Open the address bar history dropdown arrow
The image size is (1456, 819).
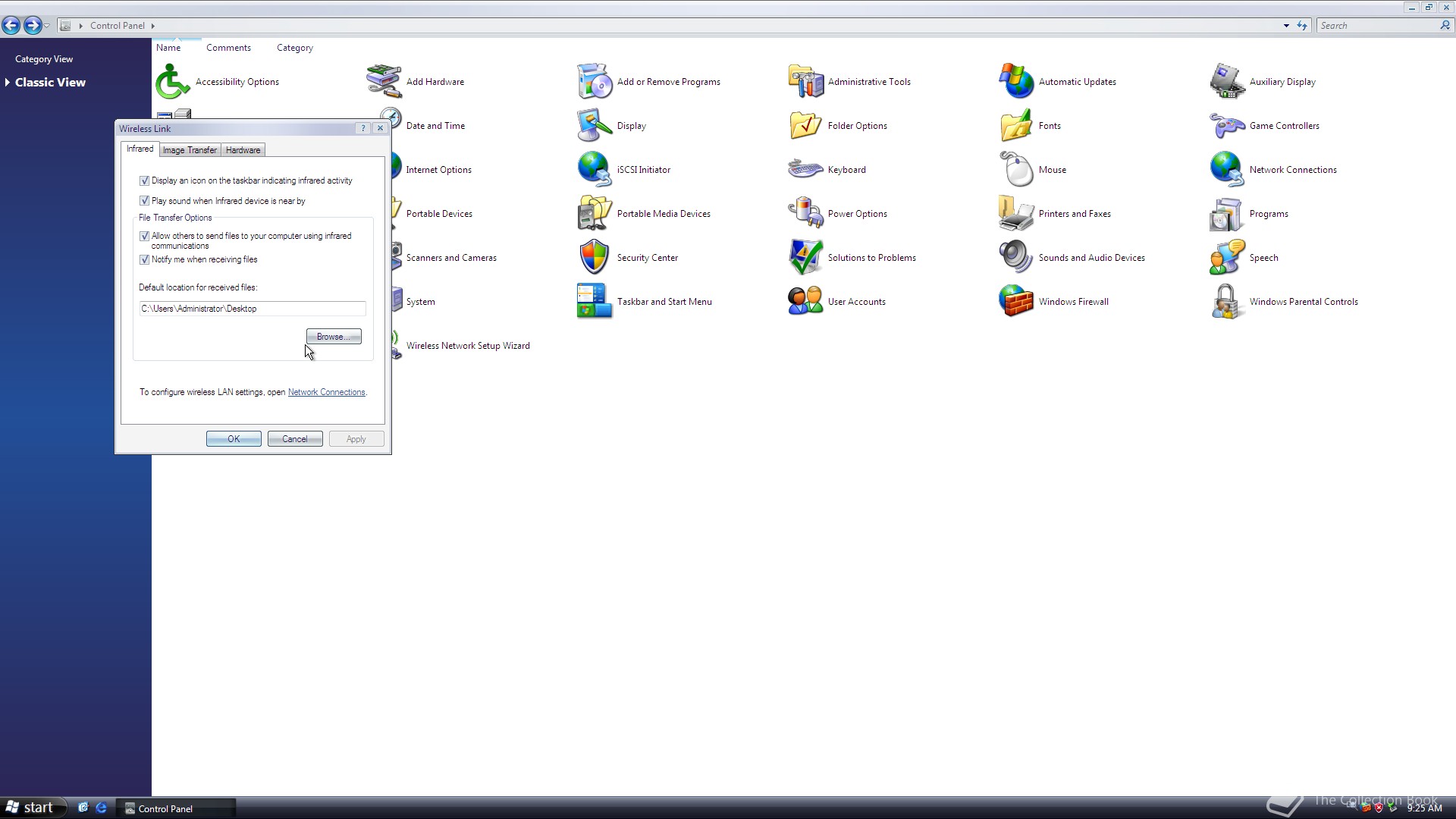tap(1286, 26)
